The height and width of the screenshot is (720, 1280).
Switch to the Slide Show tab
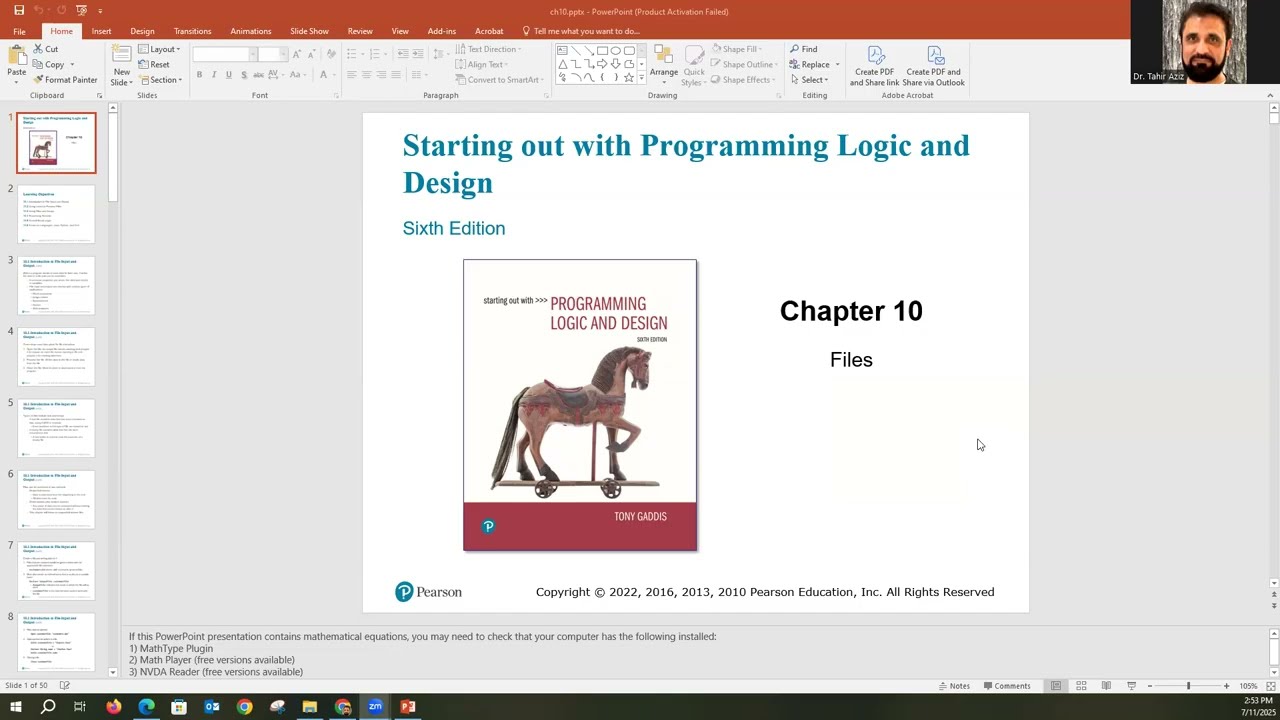tap(309, 31)
